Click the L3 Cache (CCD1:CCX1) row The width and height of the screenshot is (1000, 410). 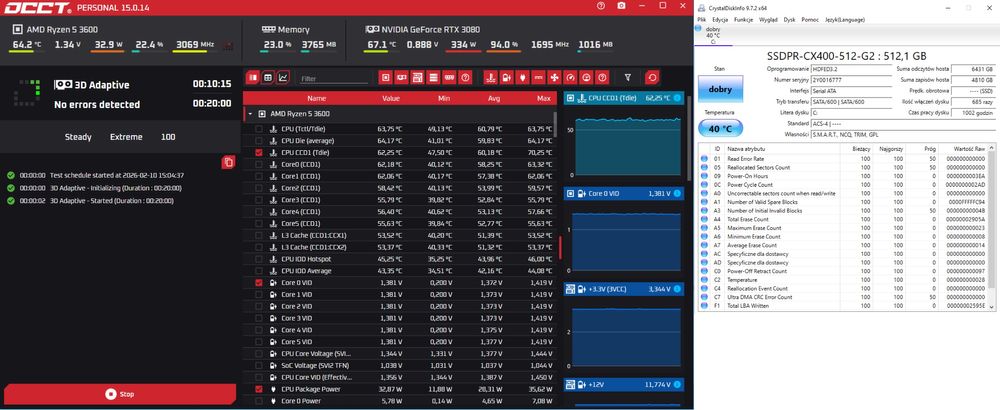click(400, 235)
